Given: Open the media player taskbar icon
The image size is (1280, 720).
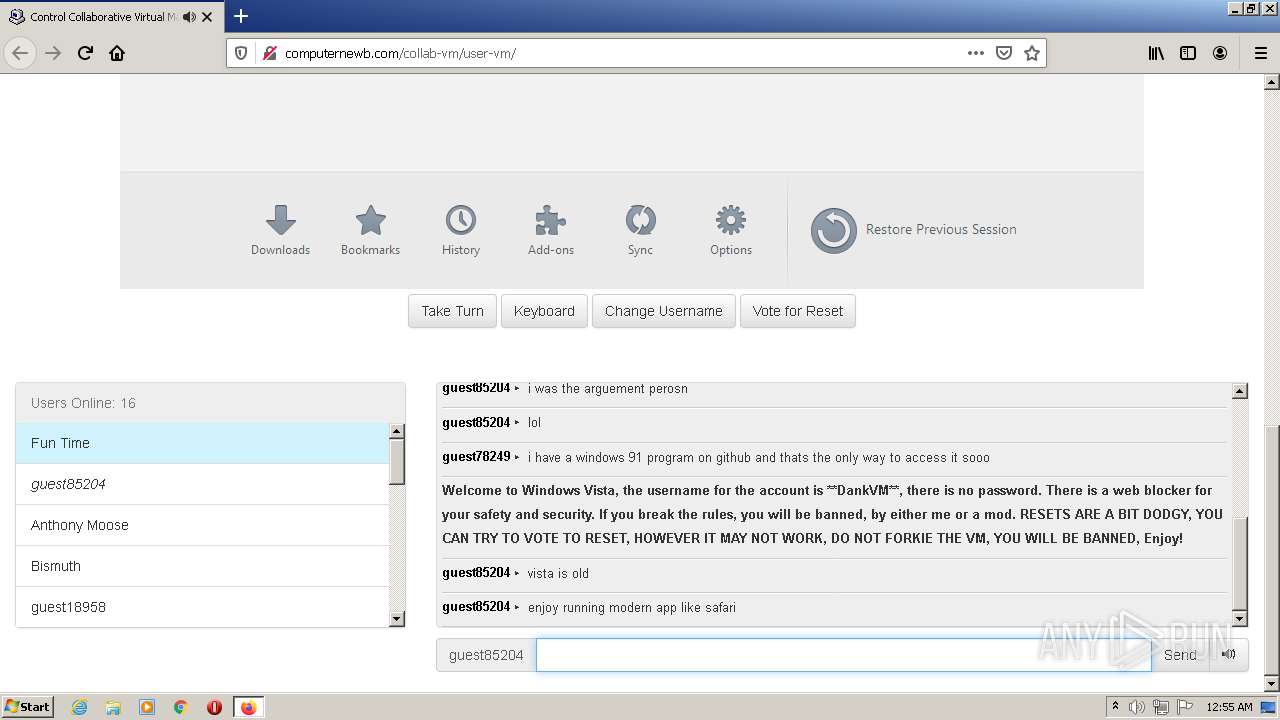Looking at the screenshot, I should 147,707.
